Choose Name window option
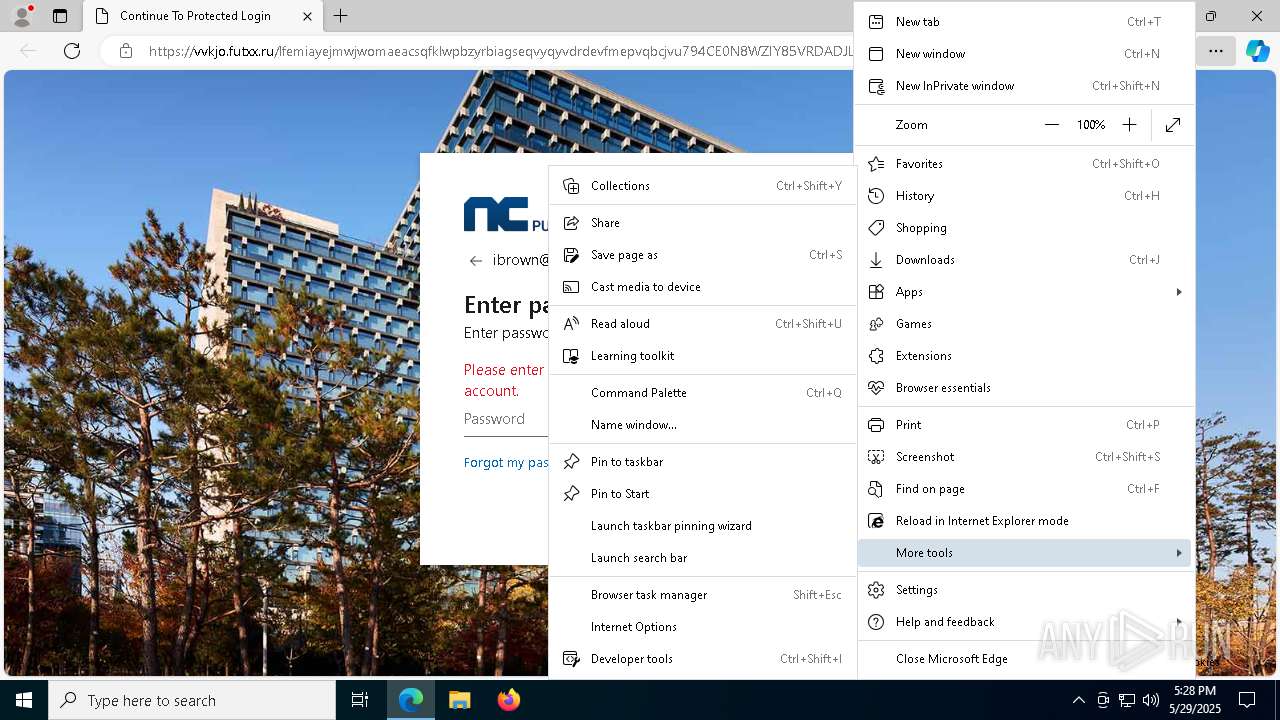Viewport: 1280px width, 720px height. tap(703, 425)
